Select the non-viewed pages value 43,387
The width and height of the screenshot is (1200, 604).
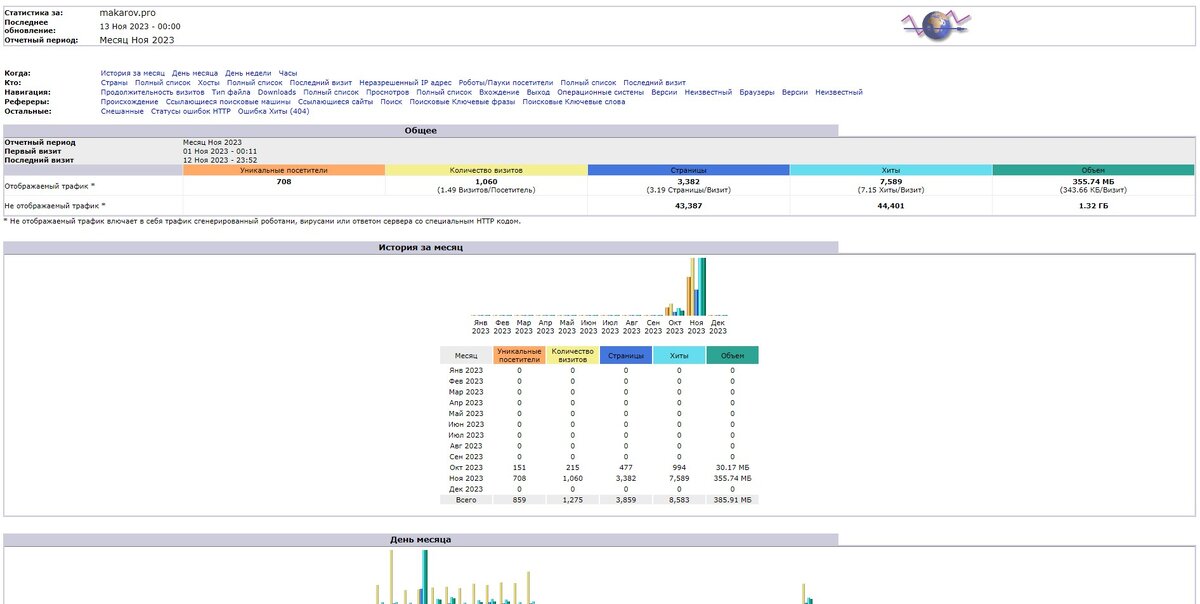point(688,205)
